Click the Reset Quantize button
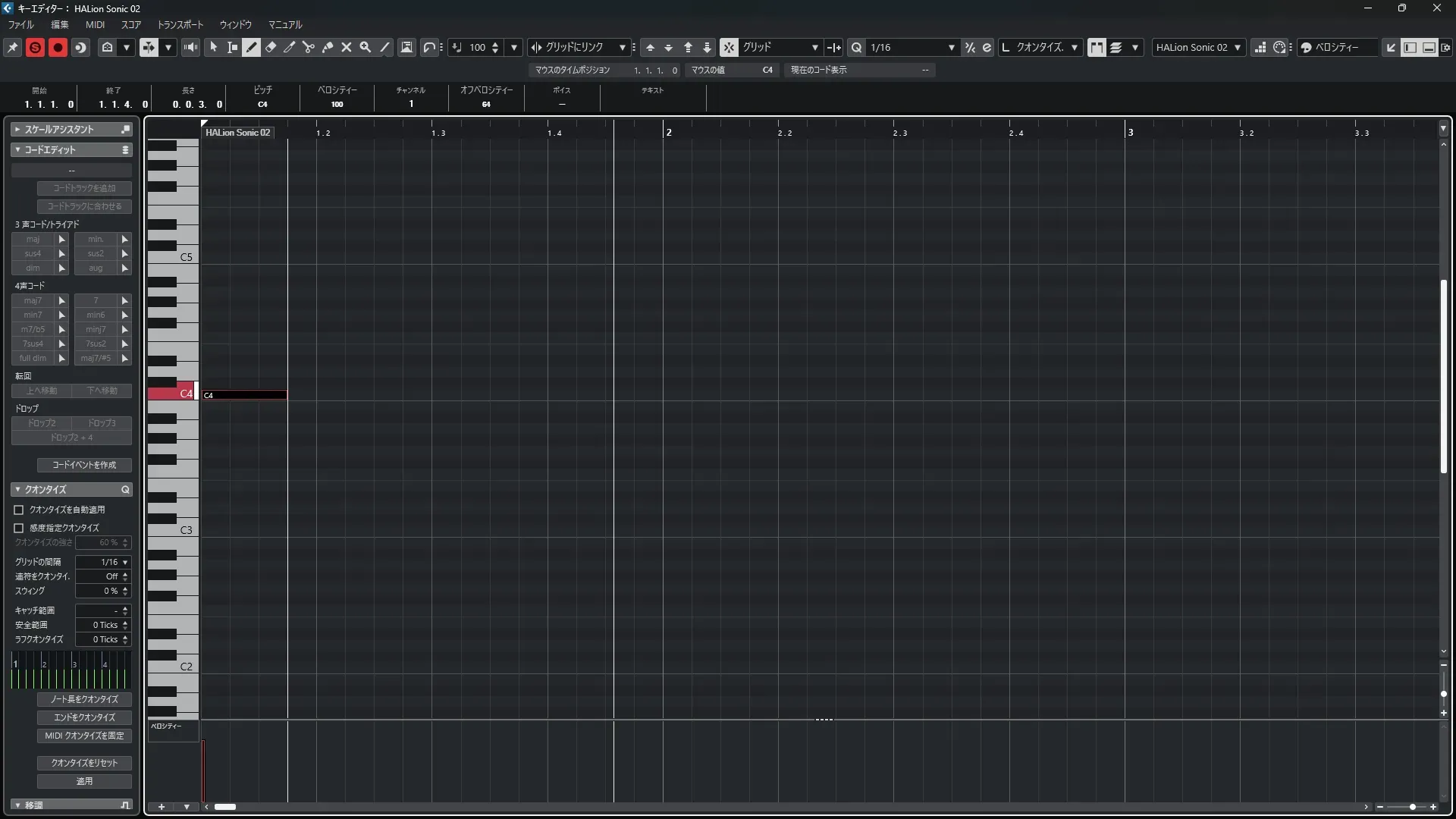Screen dimensions: 1456x819 (84, 763)
